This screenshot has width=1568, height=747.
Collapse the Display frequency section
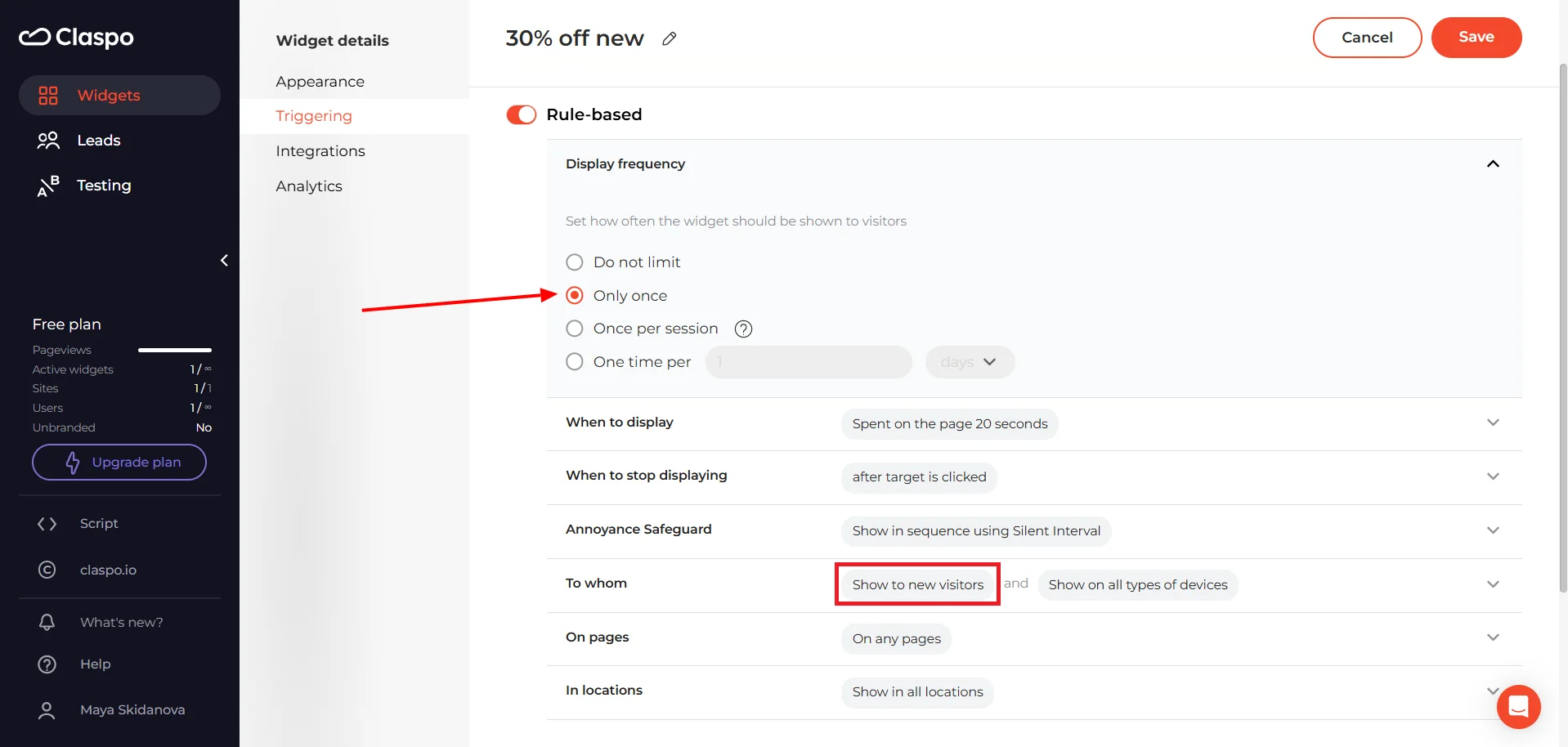(1493, 163)
